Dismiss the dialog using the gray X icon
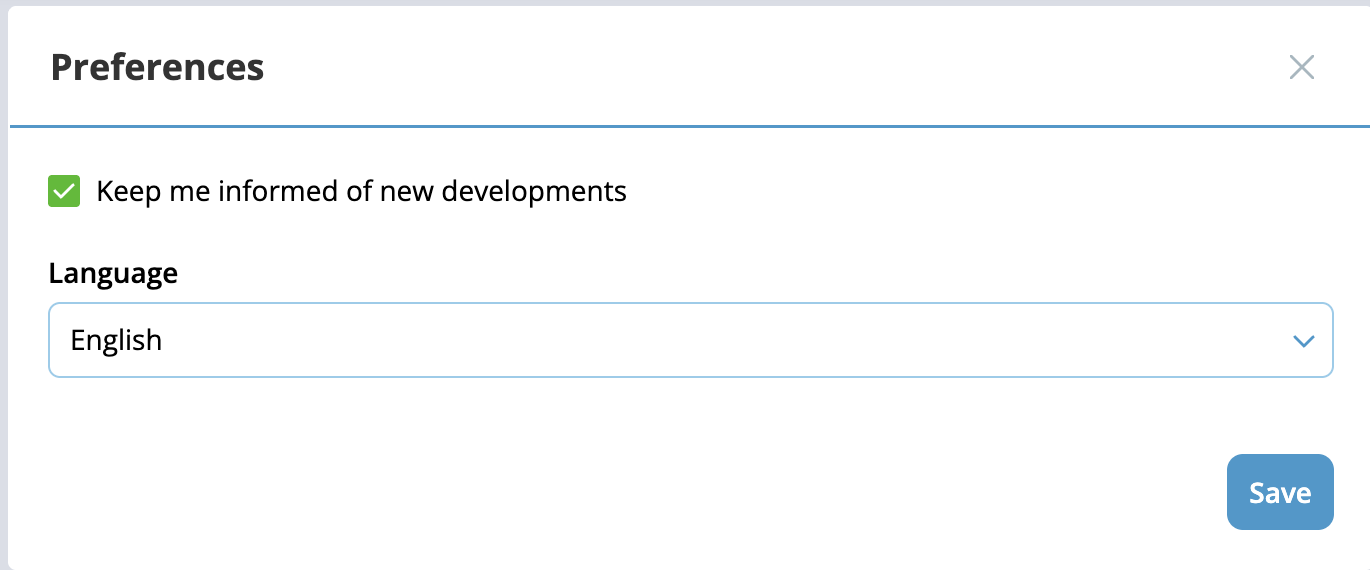1370x570 pixels. tap(1301, 67)
